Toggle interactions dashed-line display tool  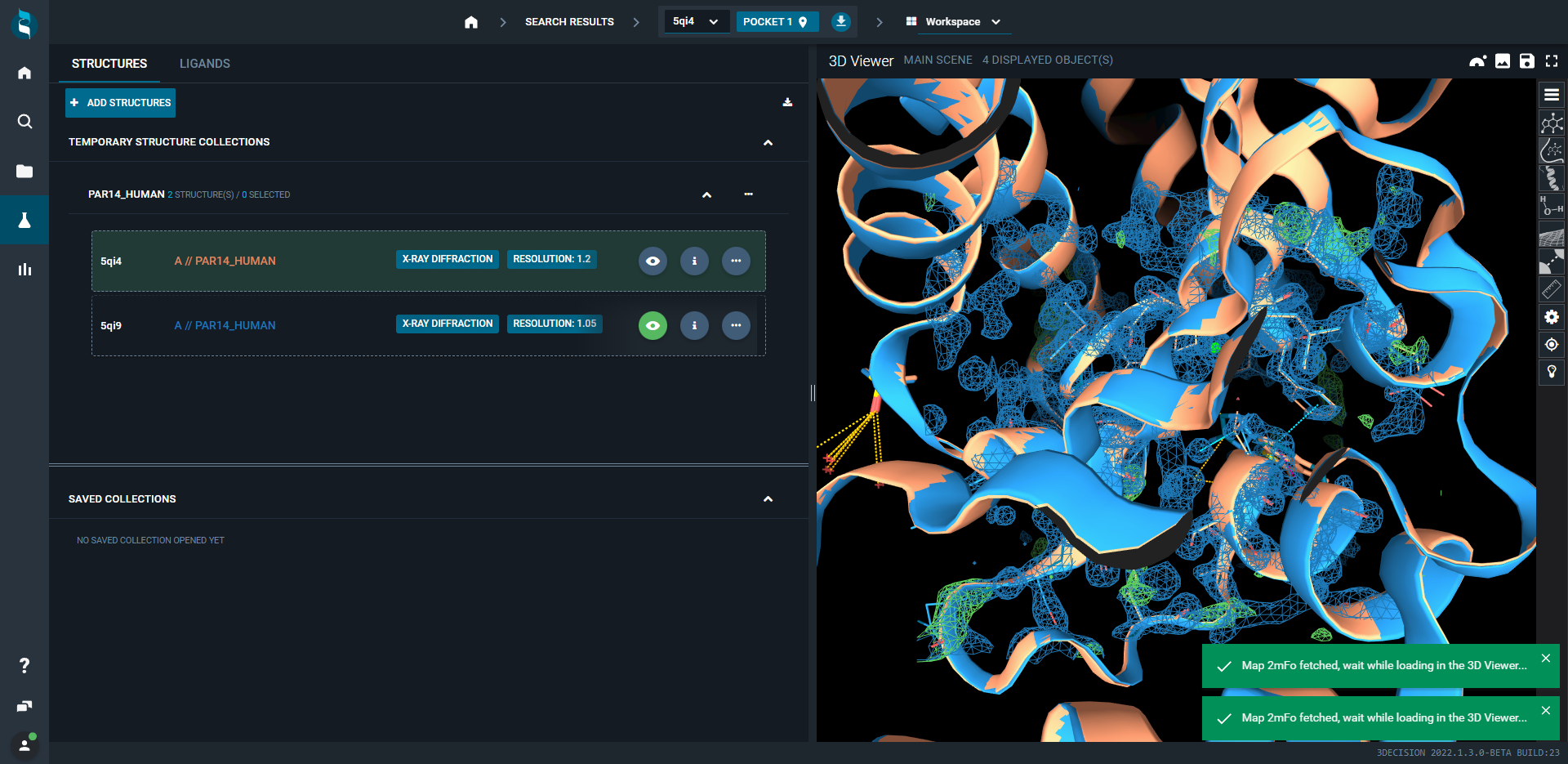1552,261
